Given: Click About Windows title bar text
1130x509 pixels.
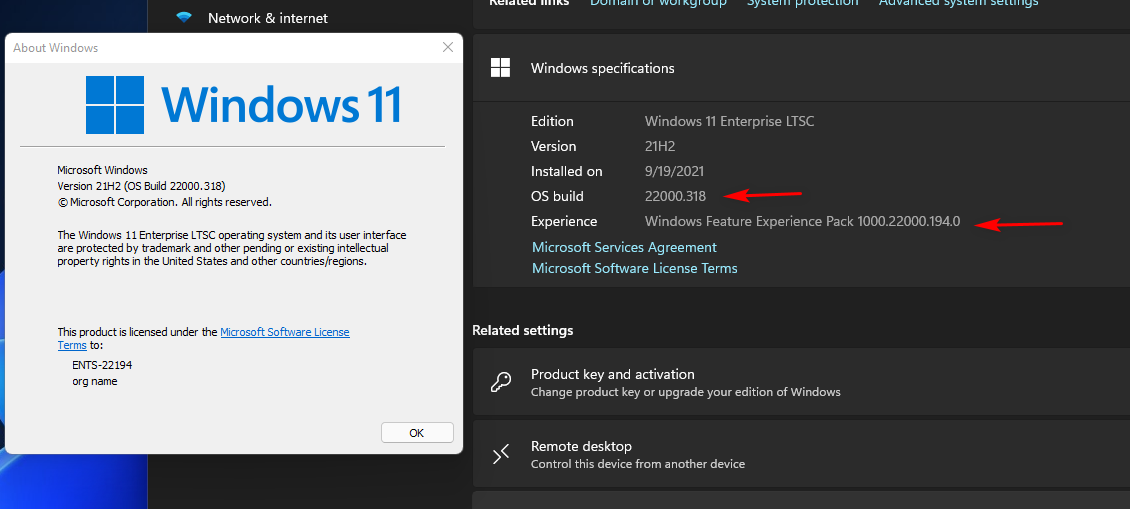Looking at the screenshot, I should (55, 48).
